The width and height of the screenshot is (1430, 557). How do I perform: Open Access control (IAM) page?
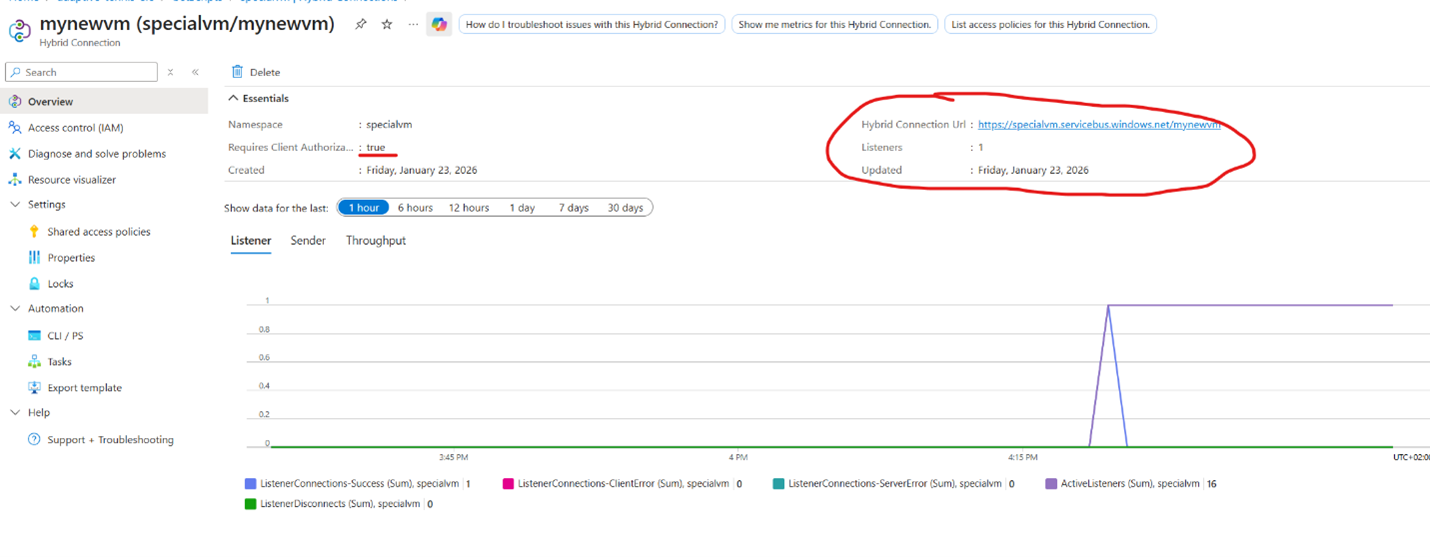pos(75,128)
